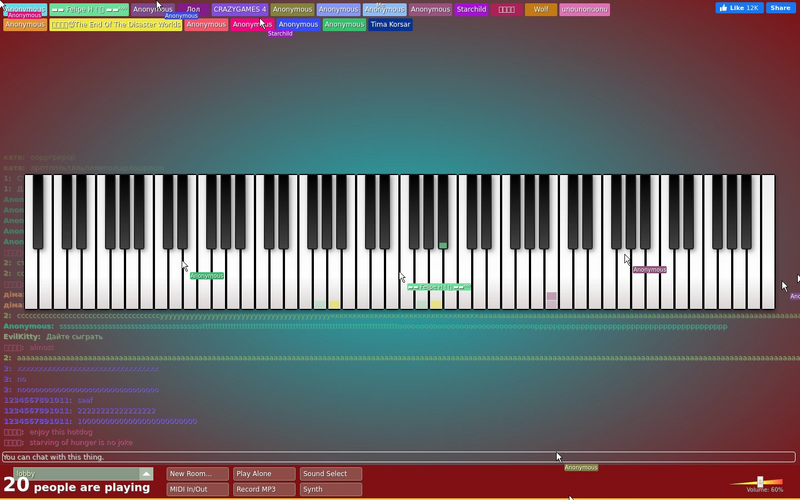Select the unounonuonu user tag
The image size is (800, 500).
tap(584, 10)
